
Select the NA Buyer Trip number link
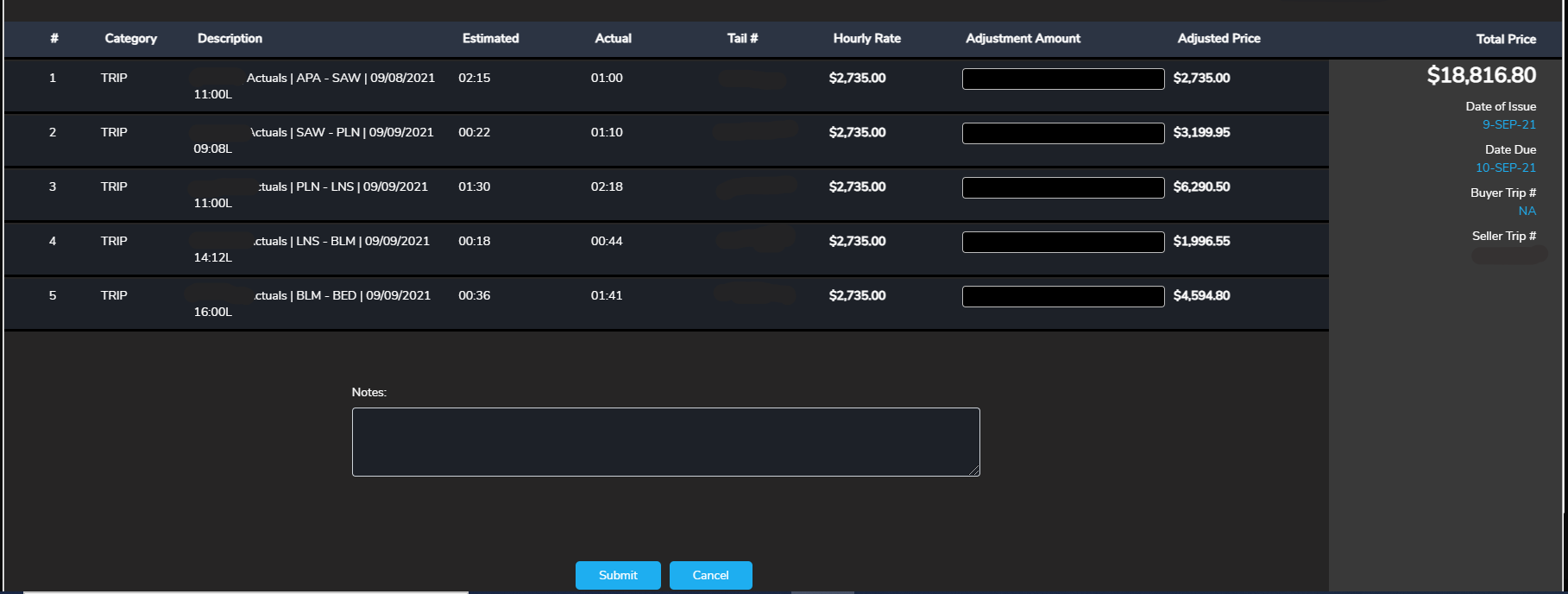(1527, 211)
